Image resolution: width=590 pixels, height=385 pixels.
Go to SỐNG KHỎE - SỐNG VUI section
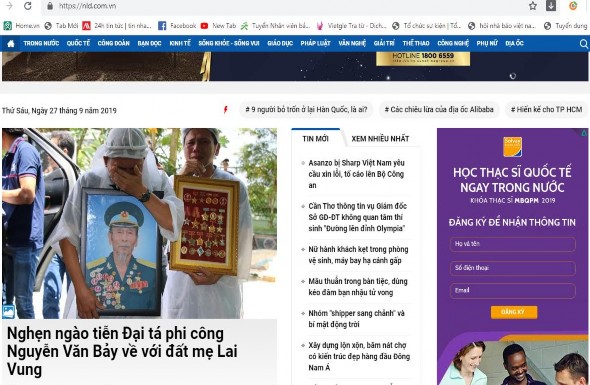229,43
